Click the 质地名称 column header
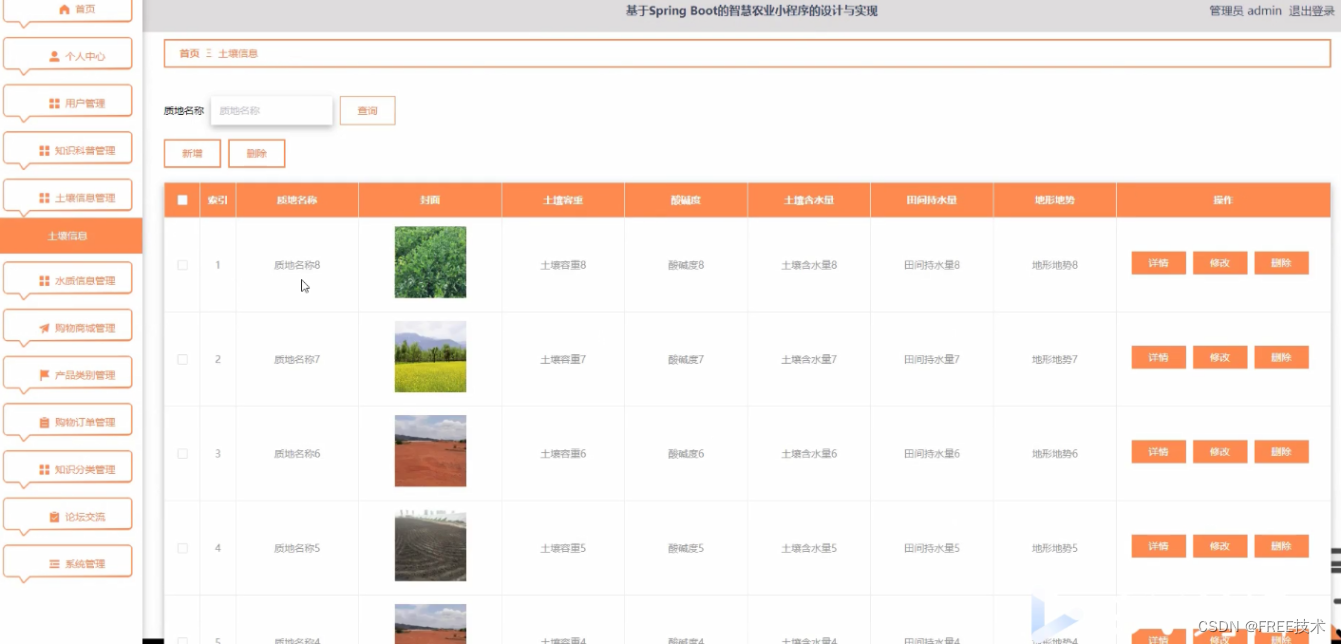This screenshot has width=1341, height=644. tap(297, 200)
